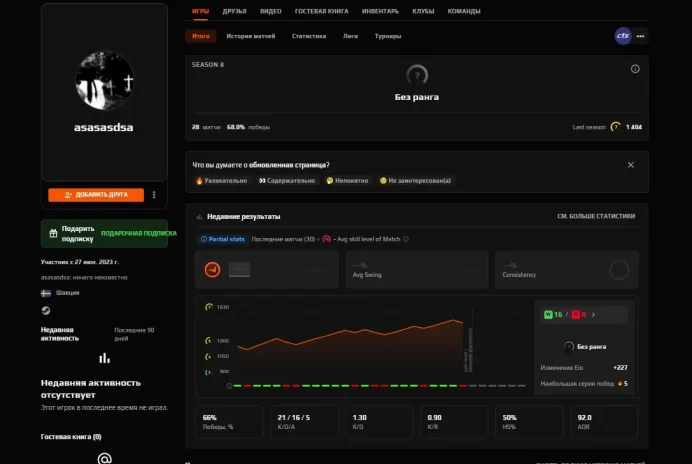This screenshot has height=464, width=692.
Task: Open the ИНВЕНТАРЬ tab
Action: click(380, 11)
